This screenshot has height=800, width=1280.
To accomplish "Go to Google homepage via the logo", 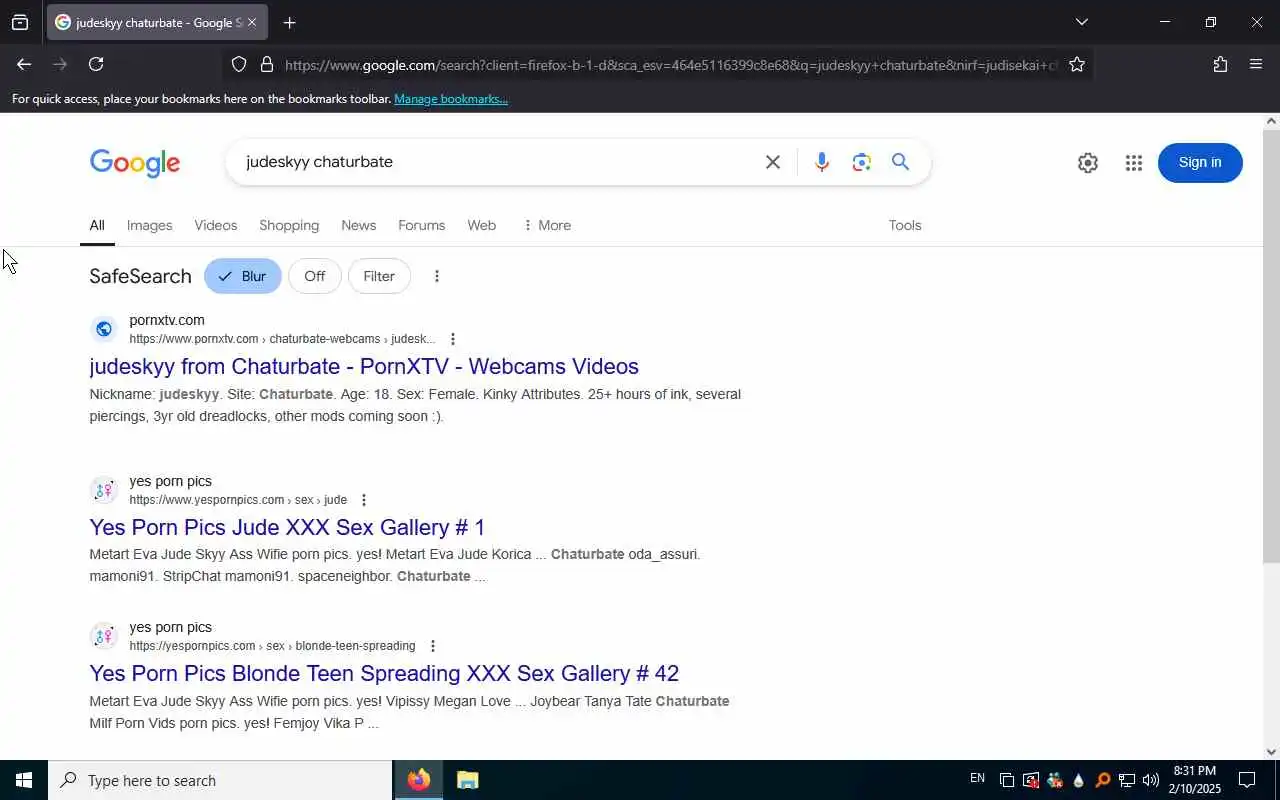I will coord(135,163).
